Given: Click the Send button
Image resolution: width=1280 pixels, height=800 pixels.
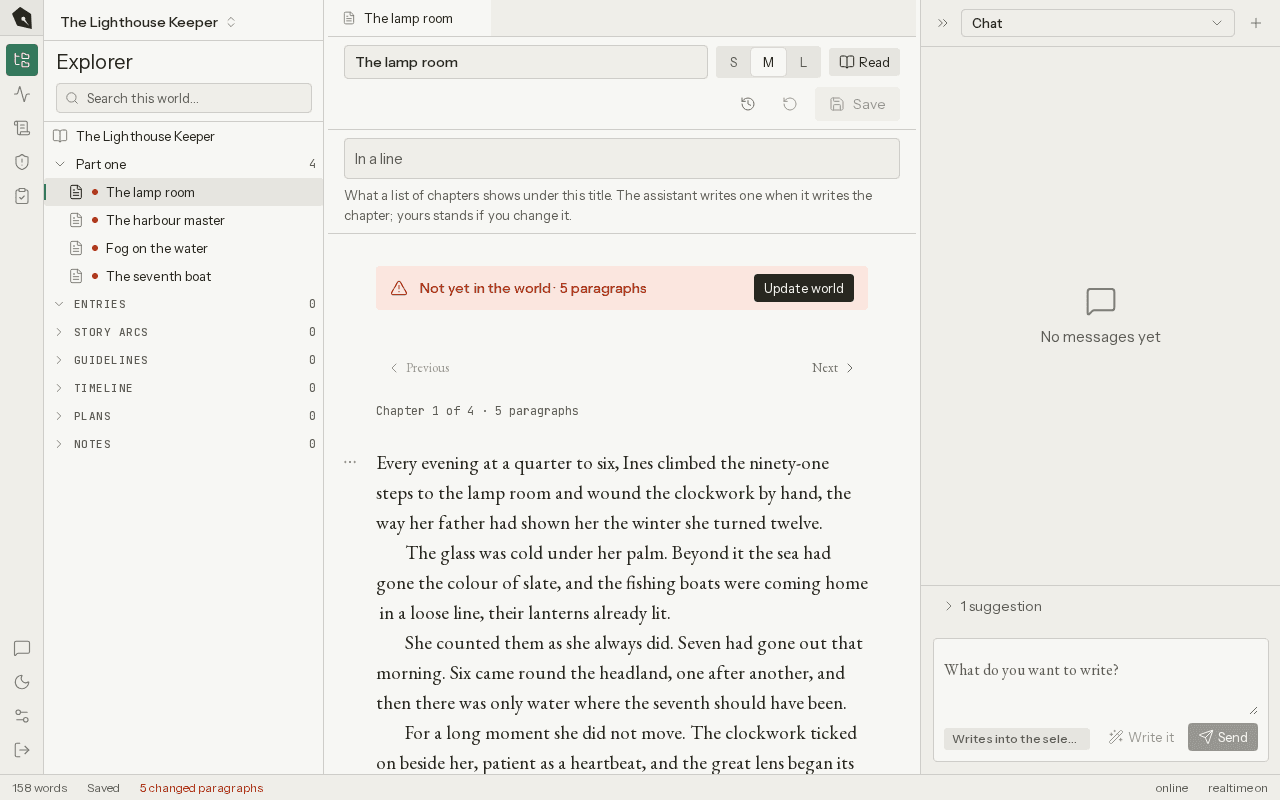Looking at the screenshot, I should (1223, 737).
